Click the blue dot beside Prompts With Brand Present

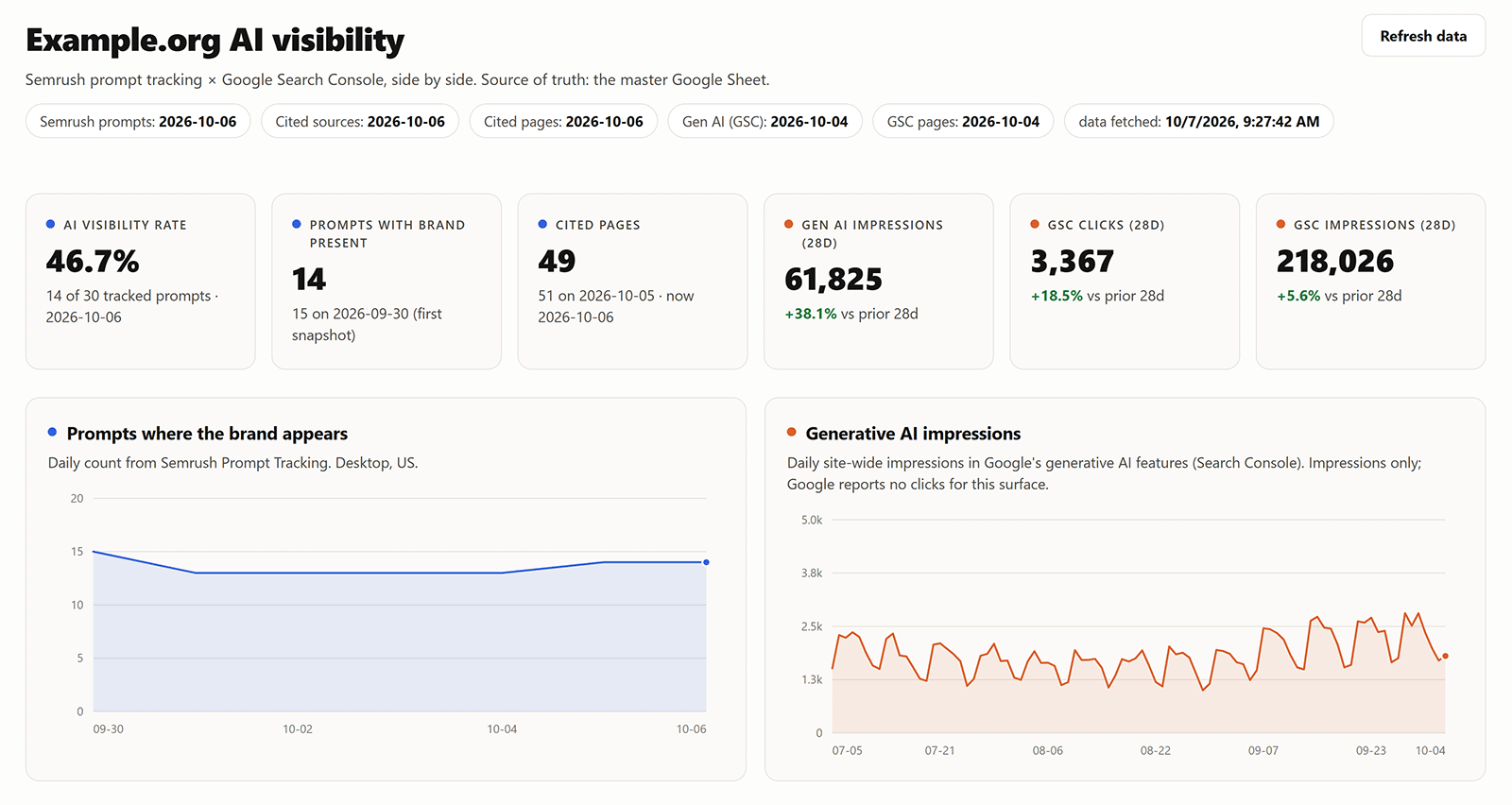click(x=297, y=224)
